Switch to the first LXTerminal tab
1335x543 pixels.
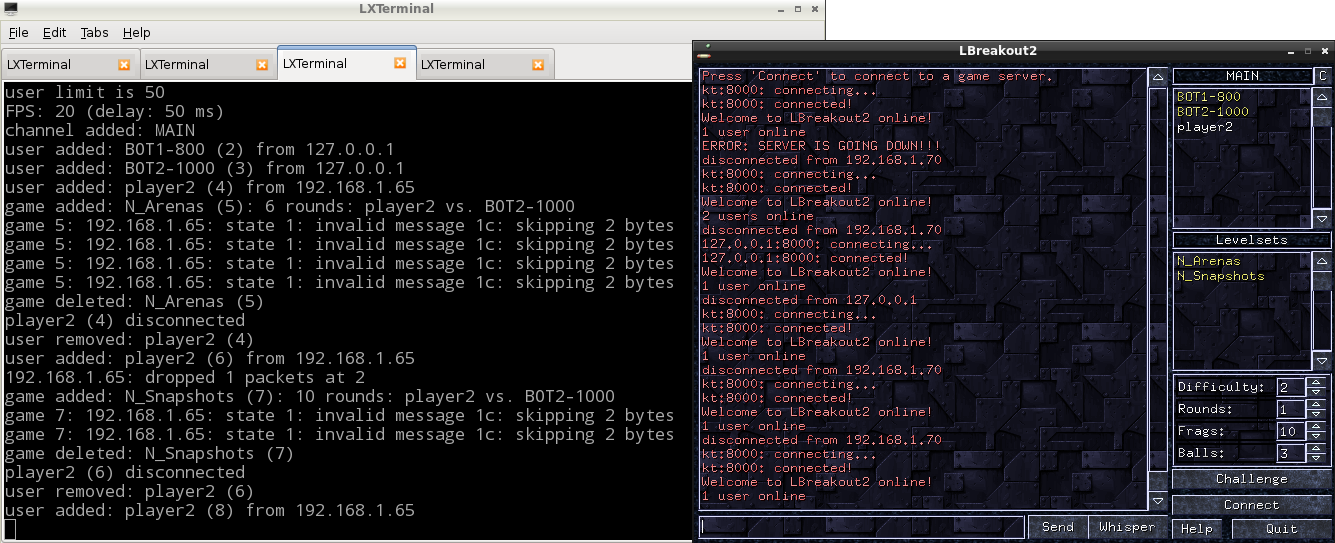point(70,64)
